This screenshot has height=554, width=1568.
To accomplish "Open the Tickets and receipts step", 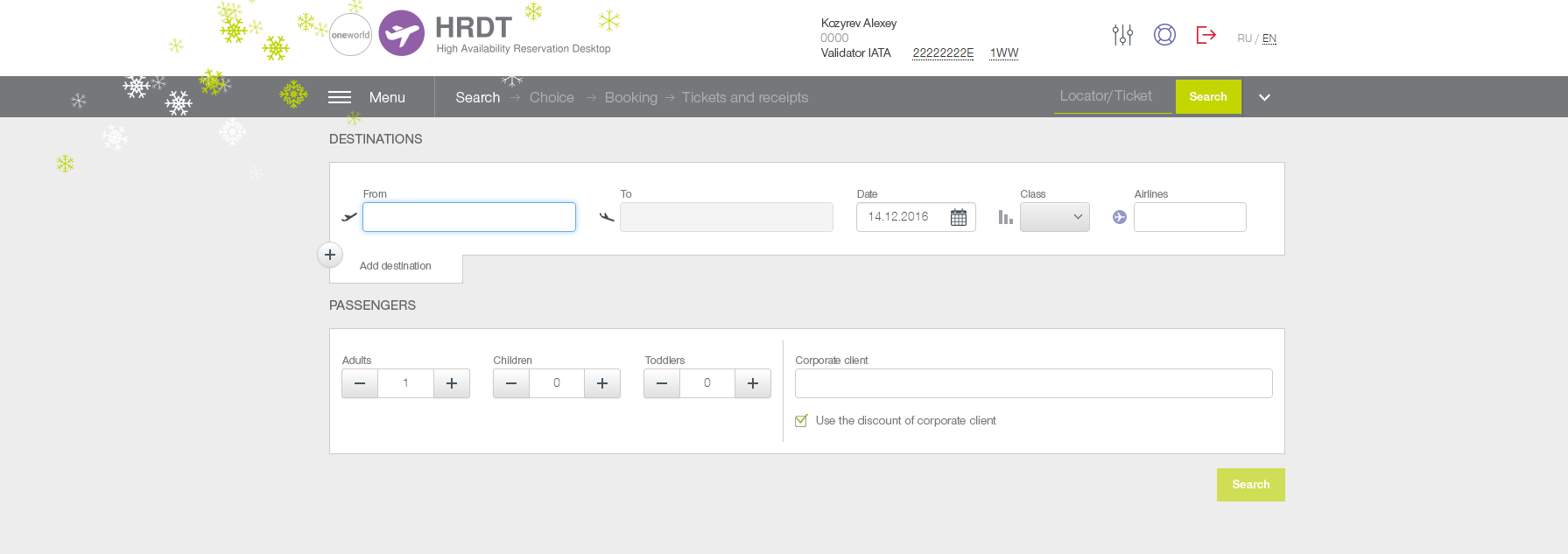I will point(745,97).
